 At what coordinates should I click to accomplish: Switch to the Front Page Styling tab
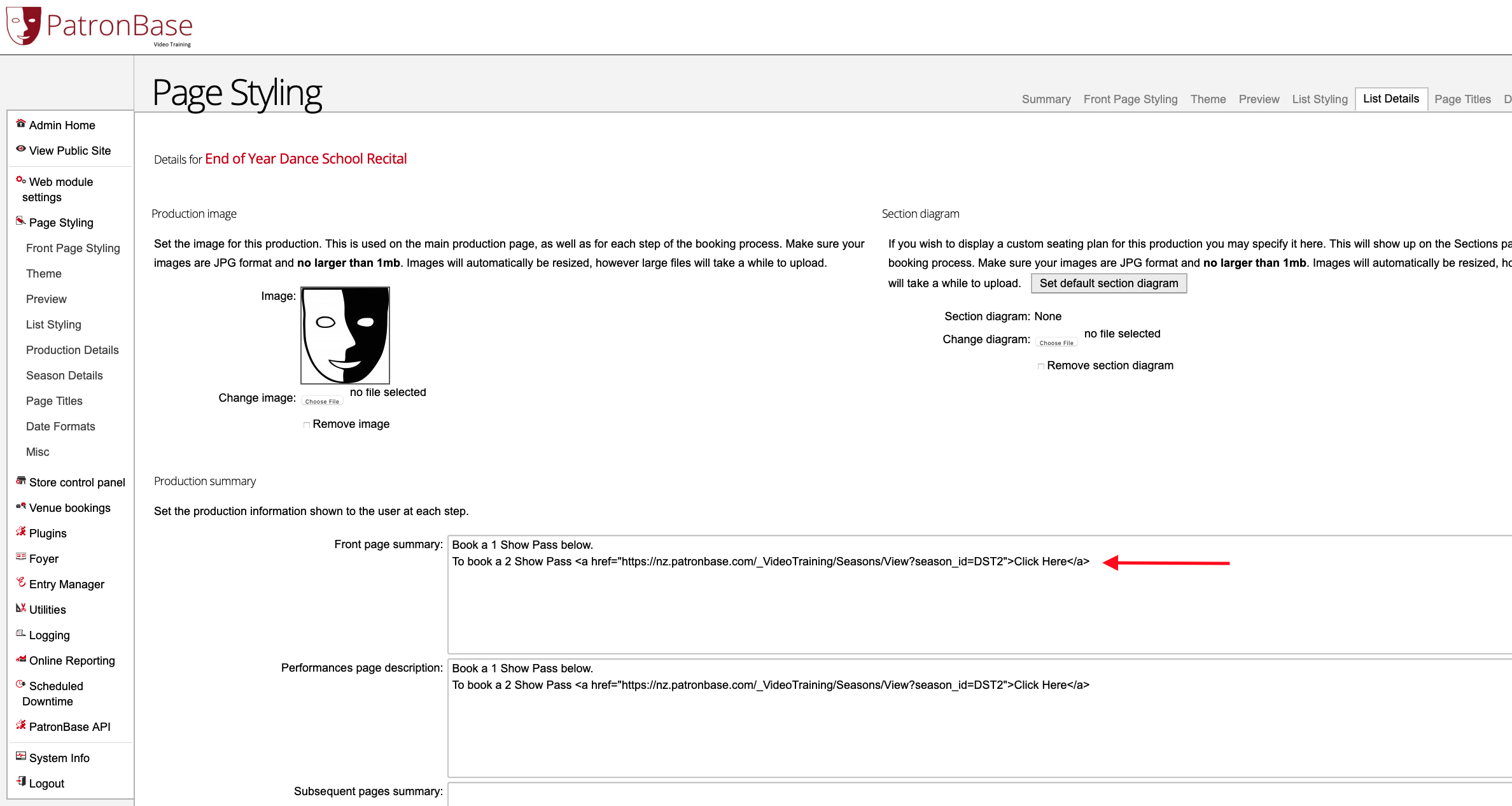1130,99
